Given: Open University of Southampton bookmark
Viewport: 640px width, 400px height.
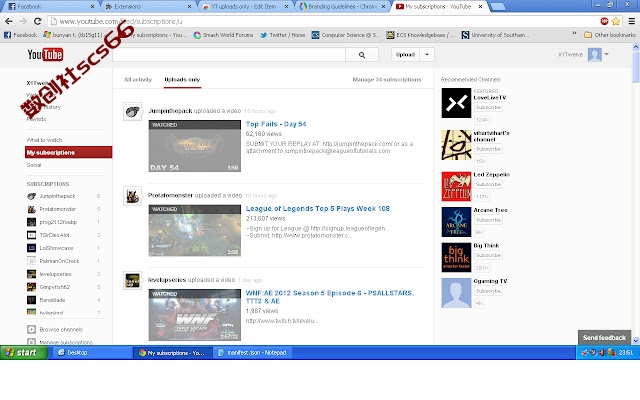Looking at the screenshot, I should 495,35.
